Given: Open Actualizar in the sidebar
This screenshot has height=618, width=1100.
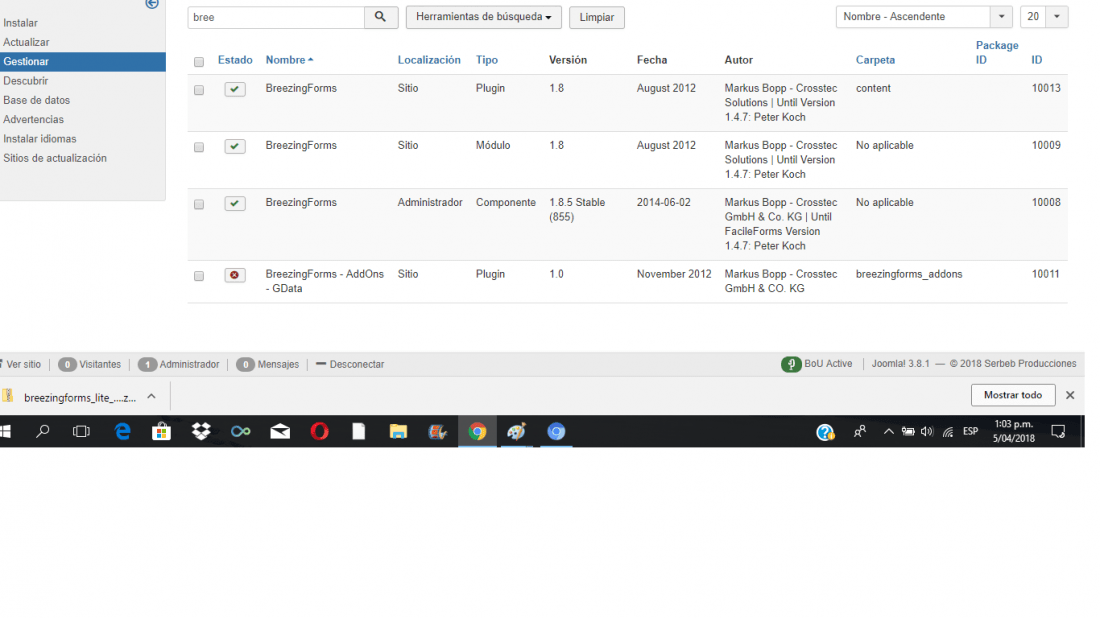Looking at the screenshot, I should point(26,42).
